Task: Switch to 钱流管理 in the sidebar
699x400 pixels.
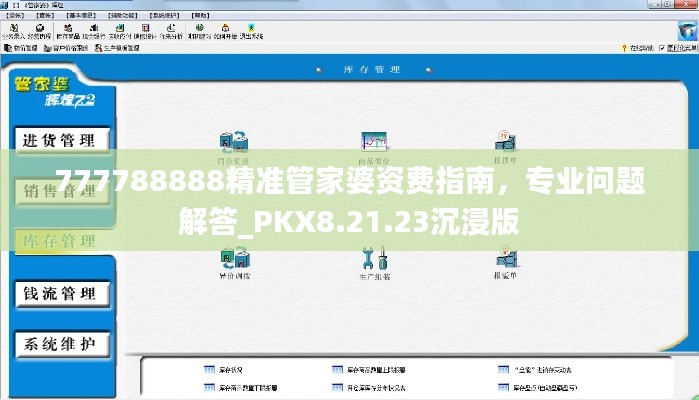Action: pyautogui.click(x=62, y=294)
